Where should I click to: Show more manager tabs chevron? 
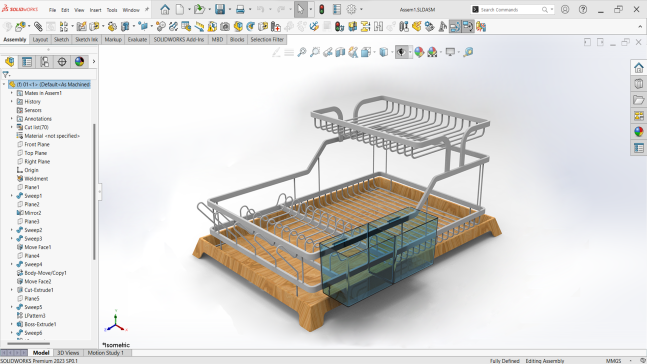click(x=94, y=62)
